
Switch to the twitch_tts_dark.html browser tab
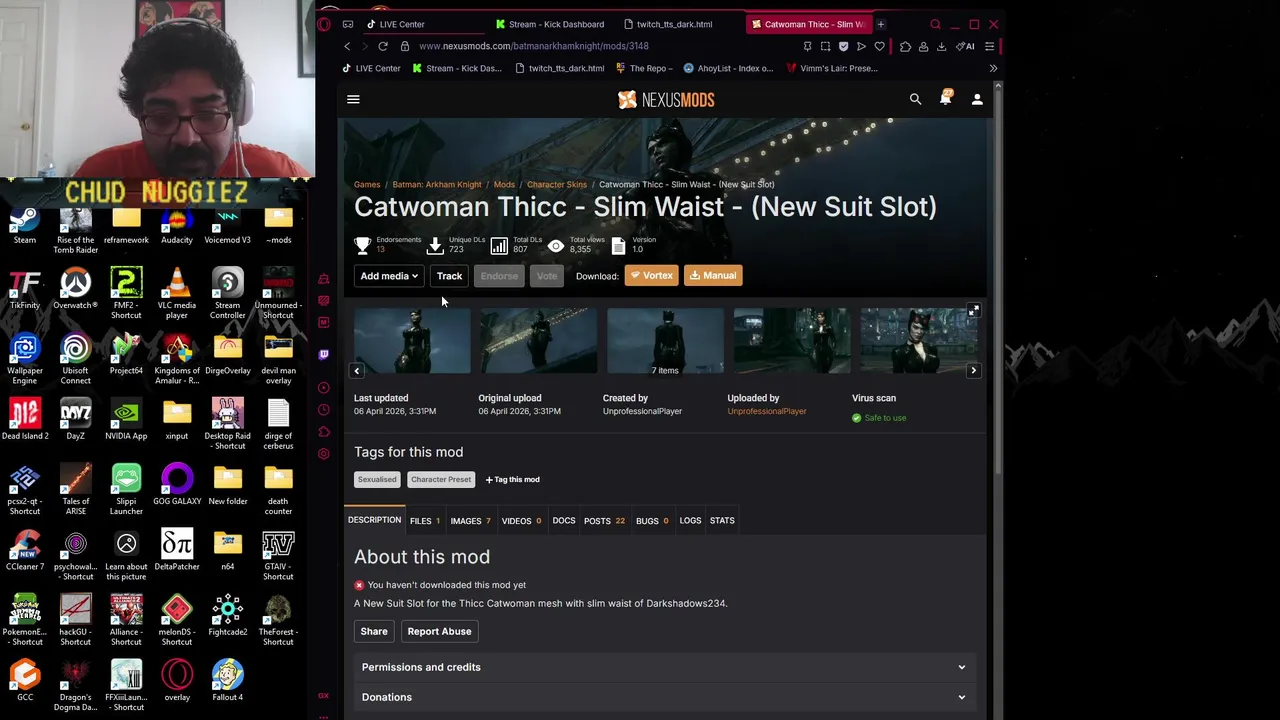(675, 24)
